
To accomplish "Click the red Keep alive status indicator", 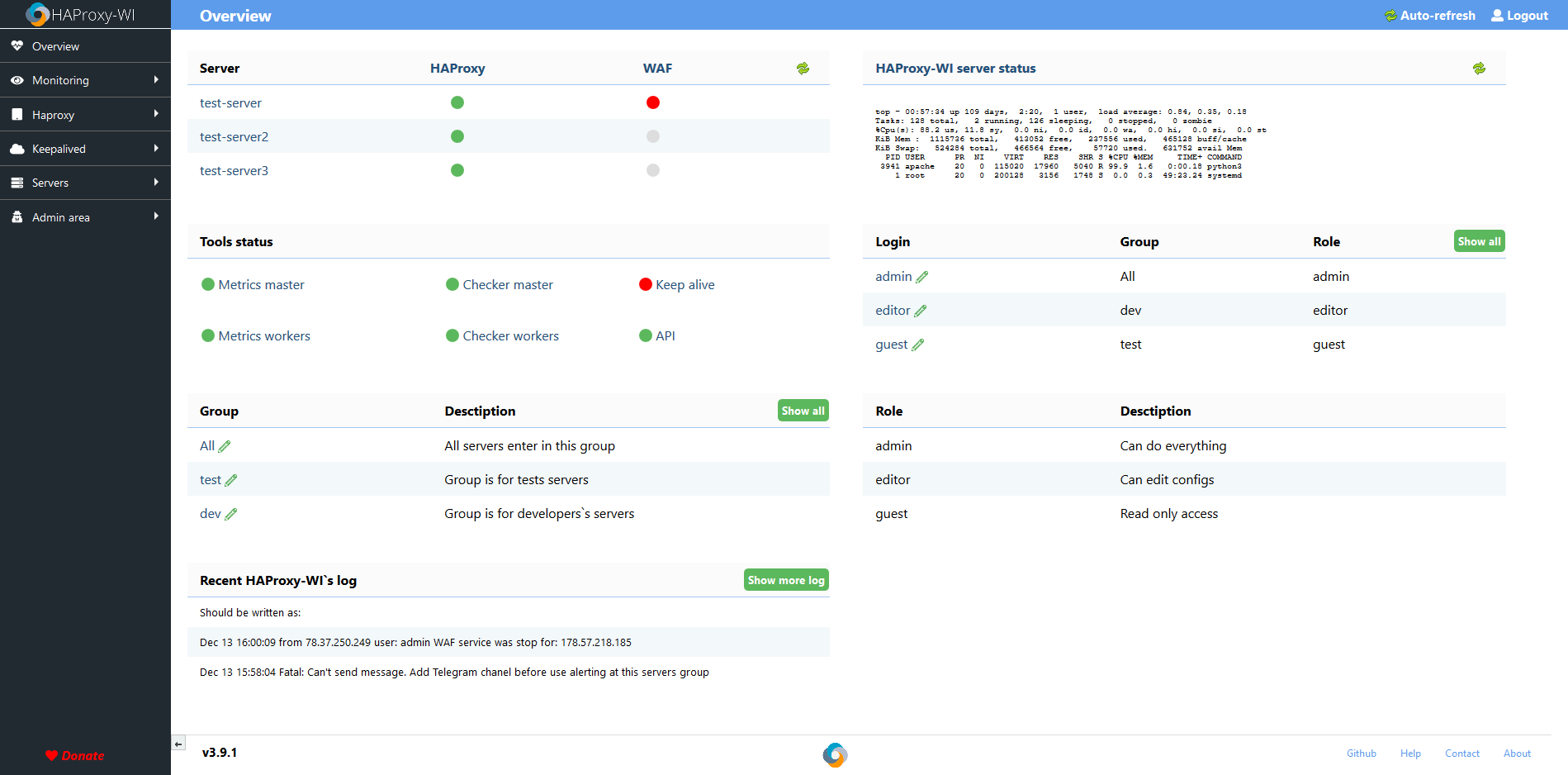I will coord(646,284).
